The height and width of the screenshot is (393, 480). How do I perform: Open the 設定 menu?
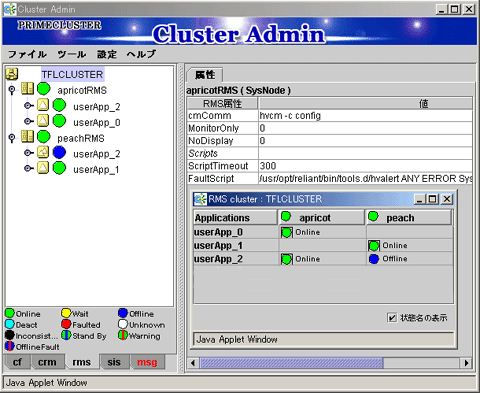coord(107,54)
